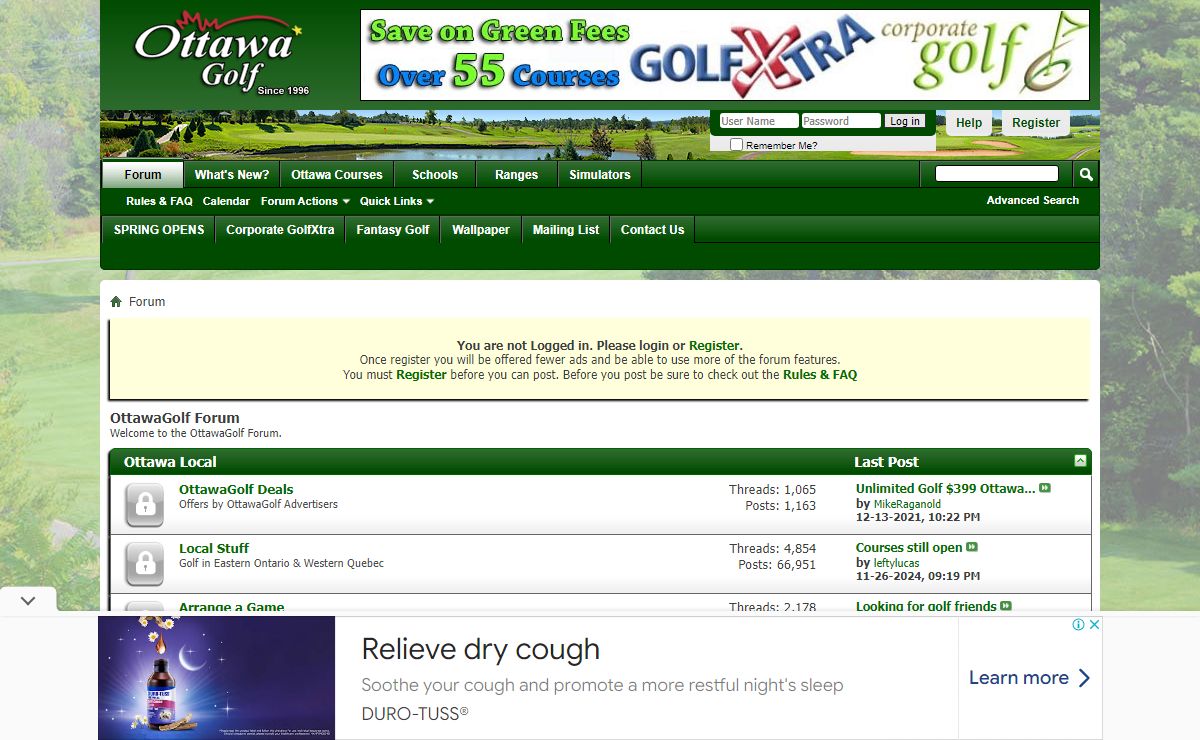
Task: Close the bottom ad with X icon
Action: point(1094,624)
